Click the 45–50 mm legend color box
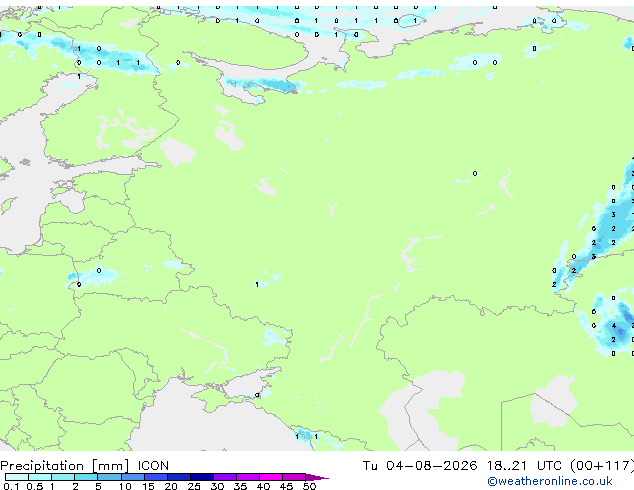 click(x=294, y=477)
